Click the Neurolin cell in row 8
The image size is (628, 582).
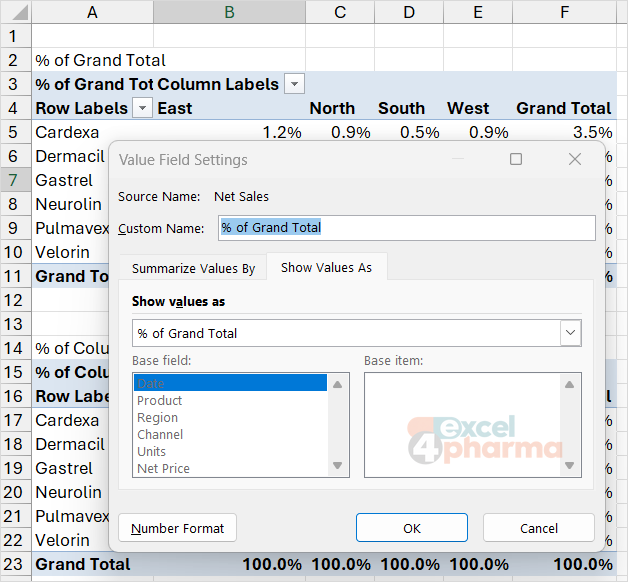coord(70,204)
